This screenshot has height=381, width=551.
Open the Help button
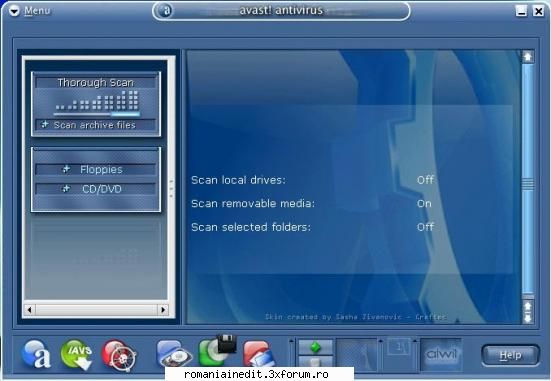tap(510, 355)
